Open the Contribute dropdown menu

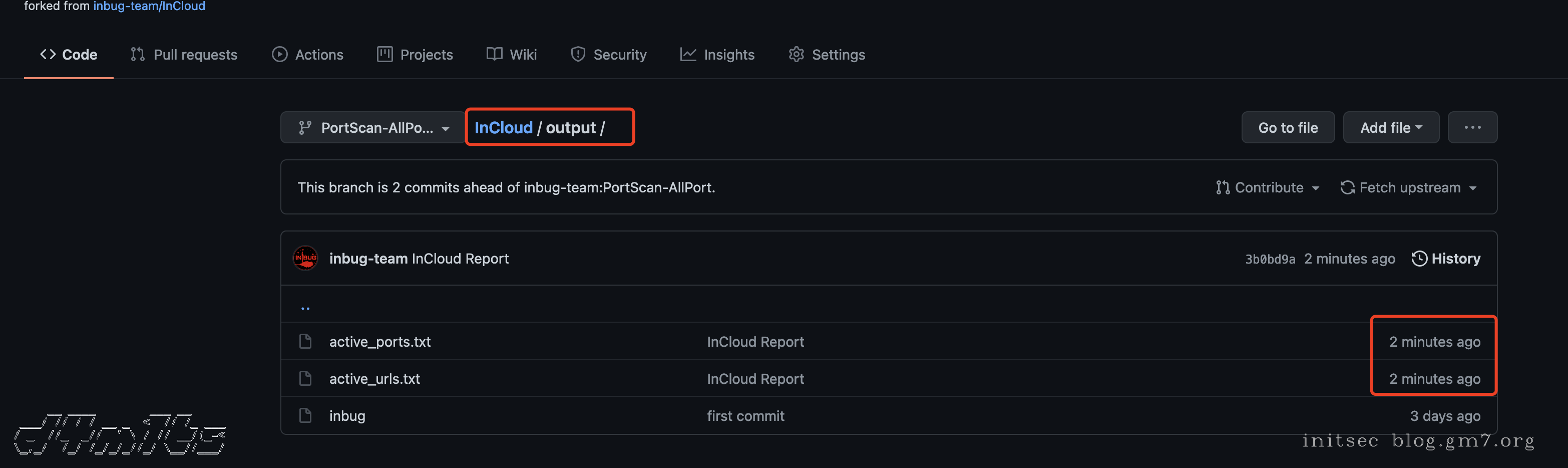coord(1267,187)
